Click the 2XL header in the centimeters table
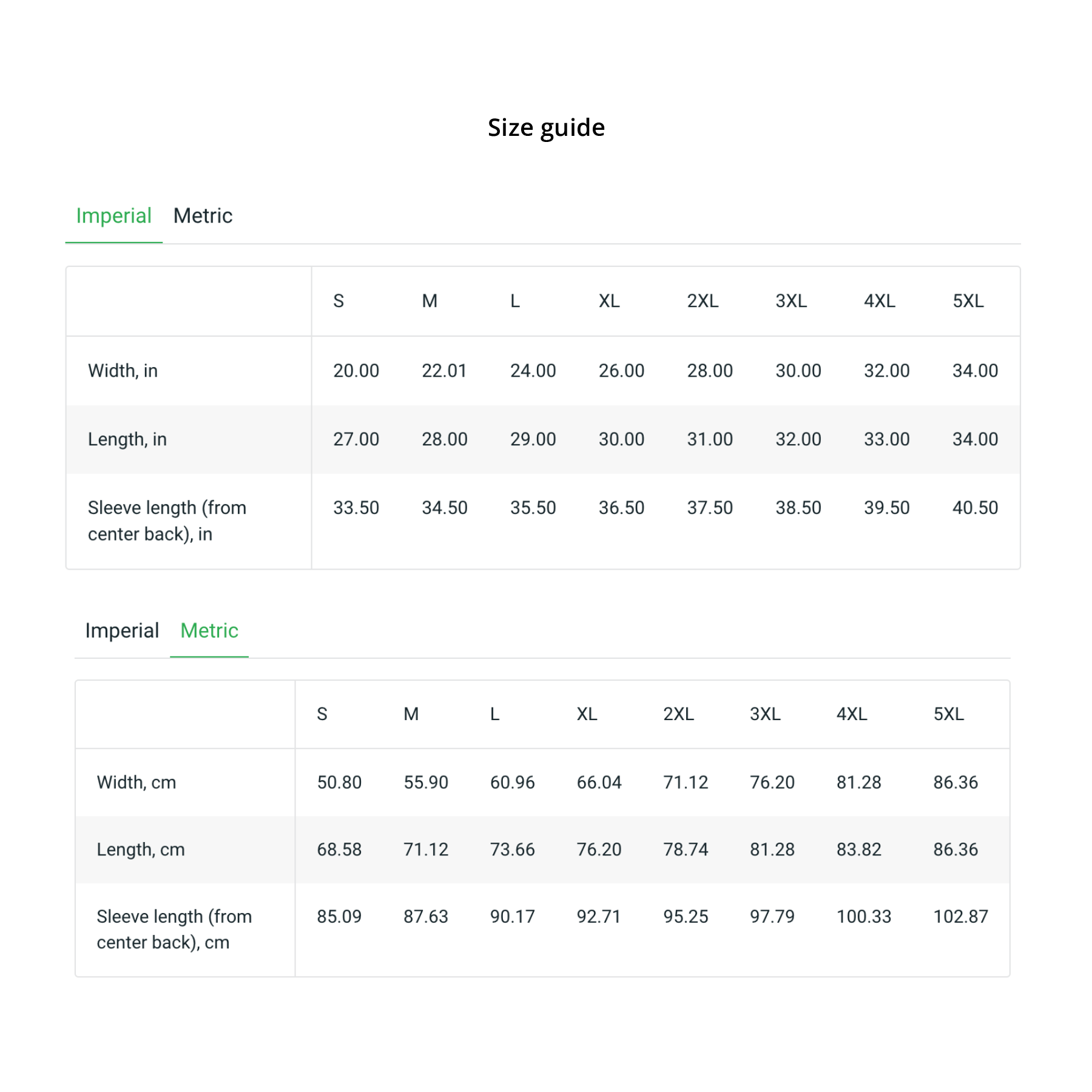Image resolution: width=1092 pixels, height=1092 pixels. pos(678,714)
